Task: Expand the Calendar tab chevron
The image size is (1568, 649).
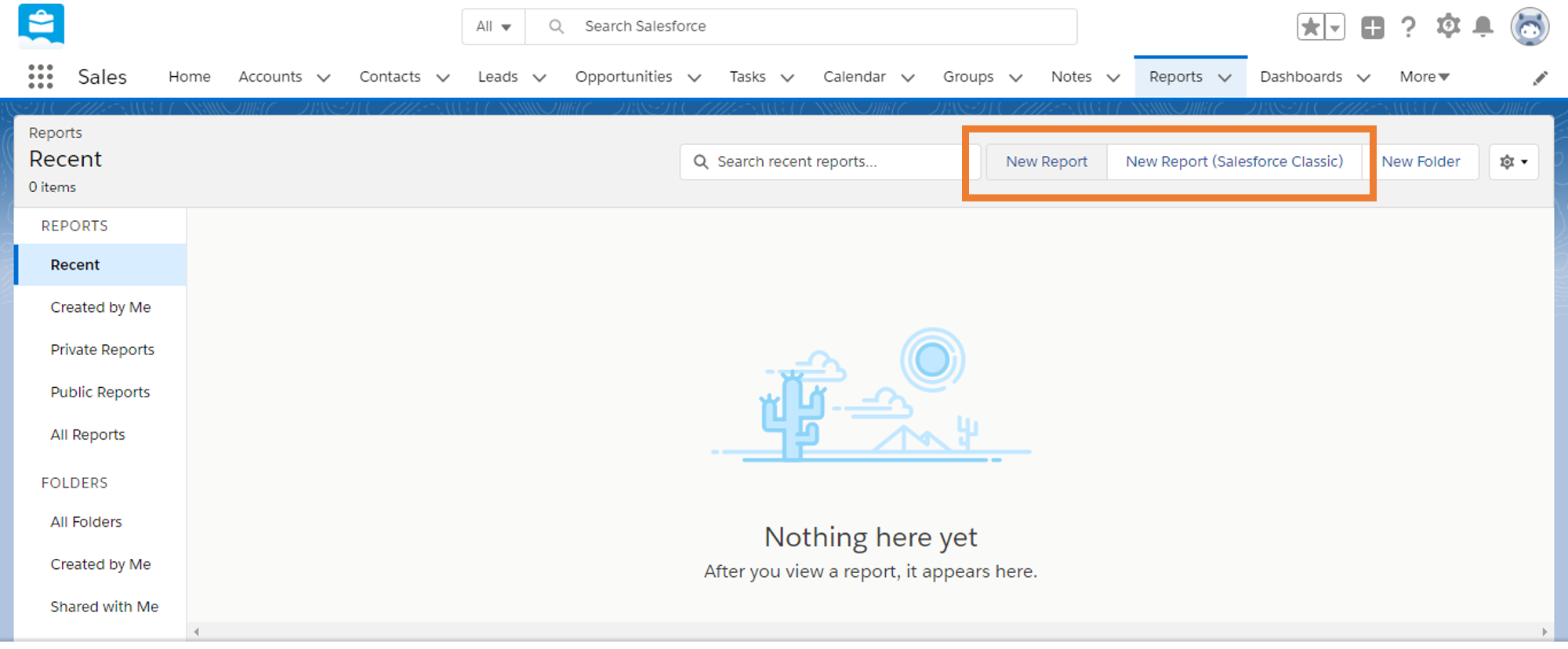Action: click(x=908, y=78)
